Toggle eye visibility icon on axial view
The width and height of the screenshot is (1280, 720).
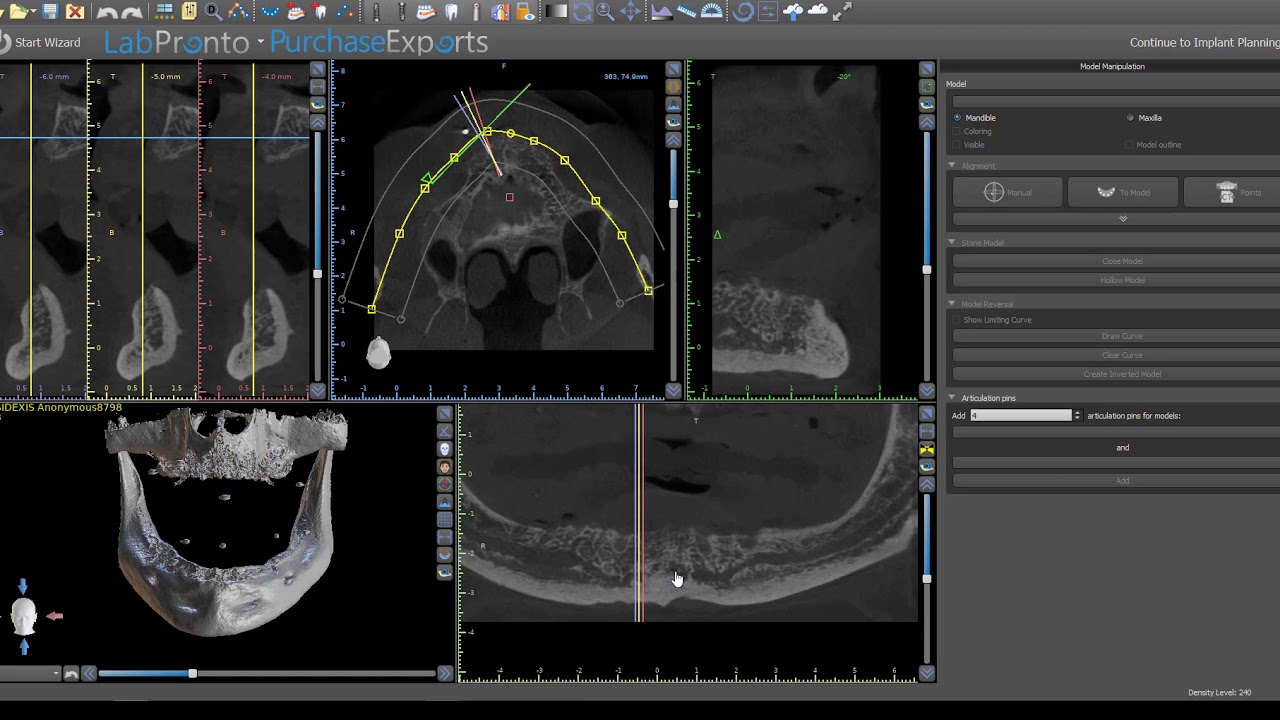coord(673,121)
